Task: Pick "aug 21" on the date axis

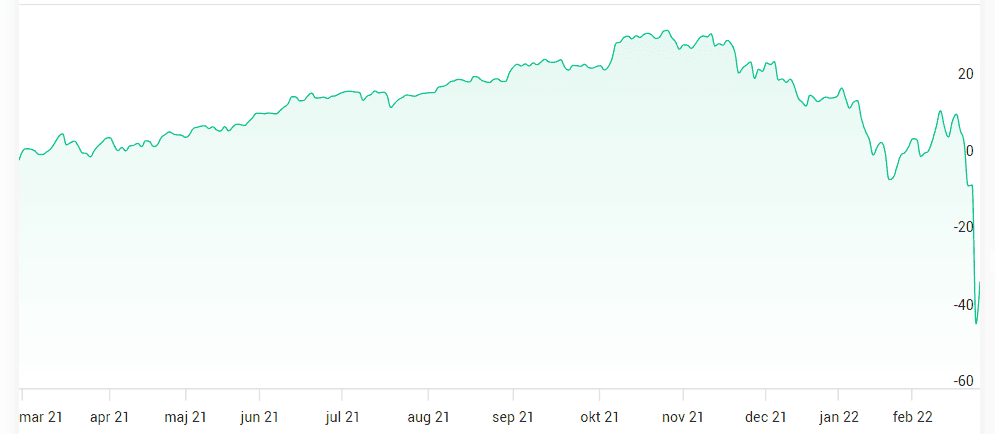Action: pos(428,417)
